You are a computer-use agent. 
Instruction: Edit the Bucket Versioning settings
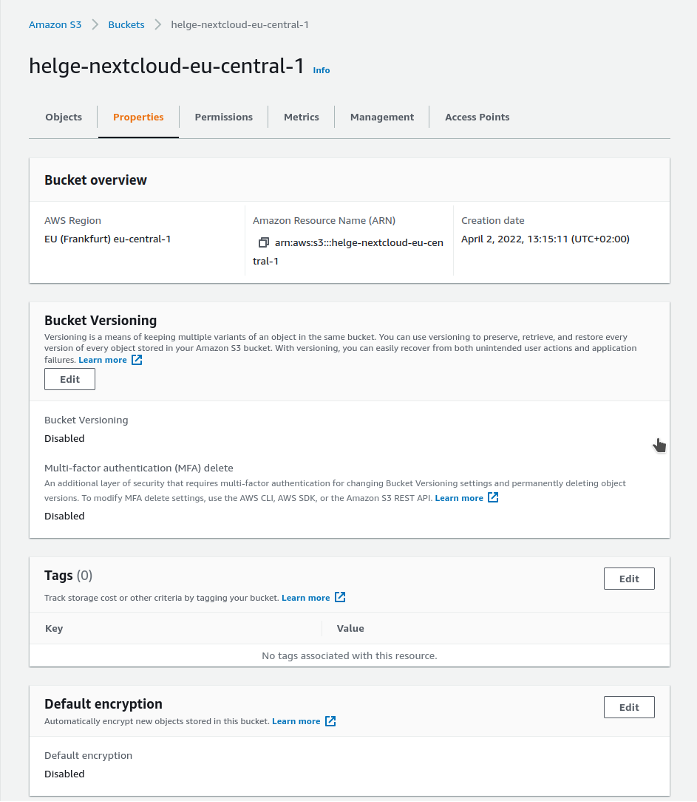(69, 379)
